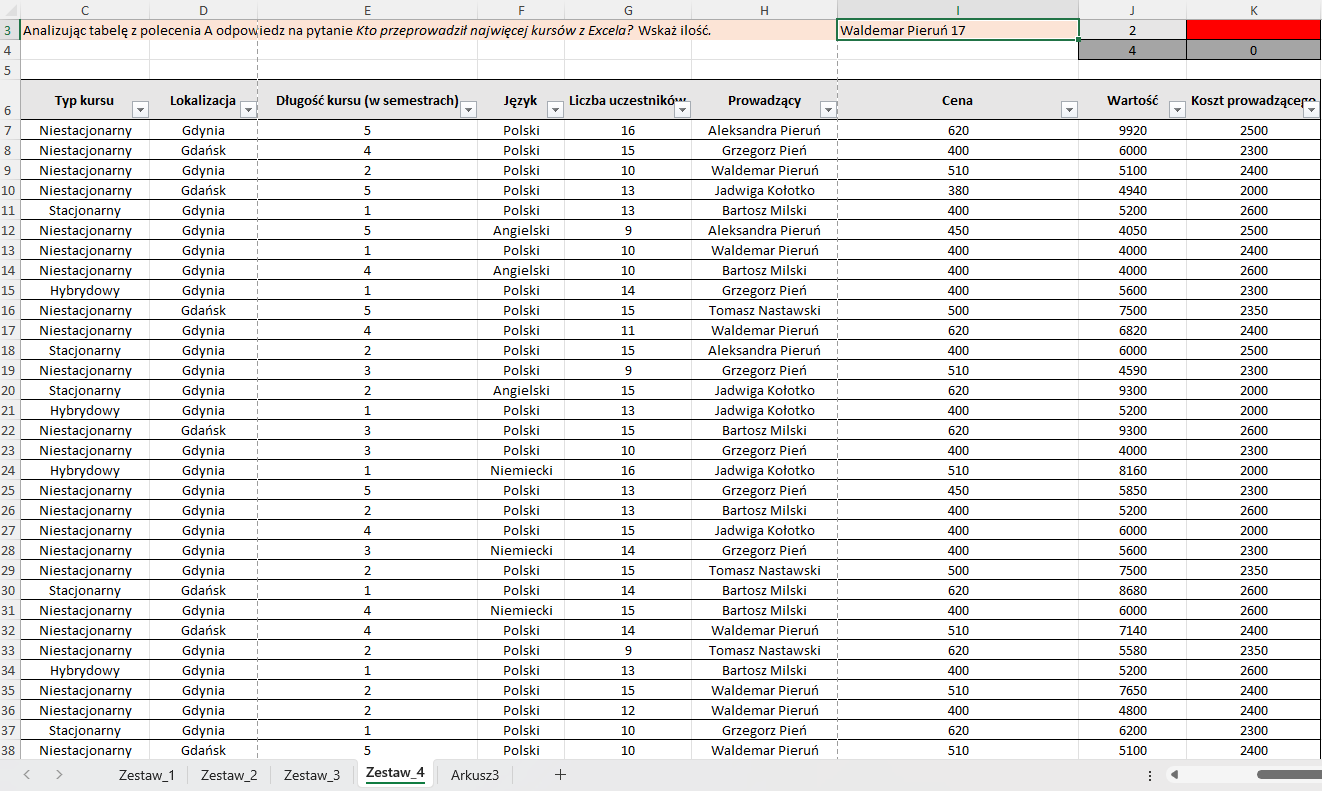
Task: Open the Cena filter dropdown
Action: point(1069,110)
